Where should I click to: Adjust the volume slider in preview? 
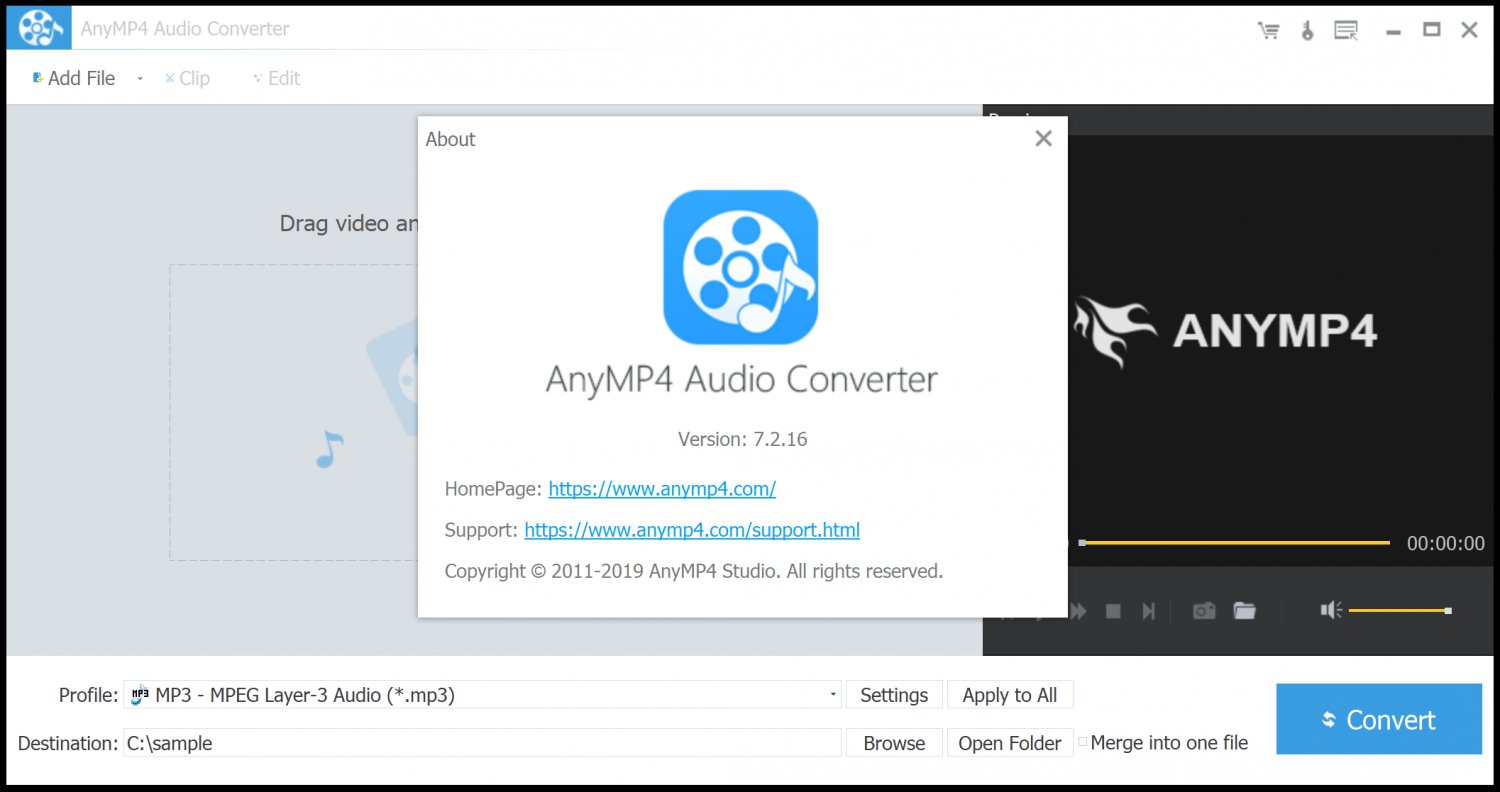(1399, 610)
